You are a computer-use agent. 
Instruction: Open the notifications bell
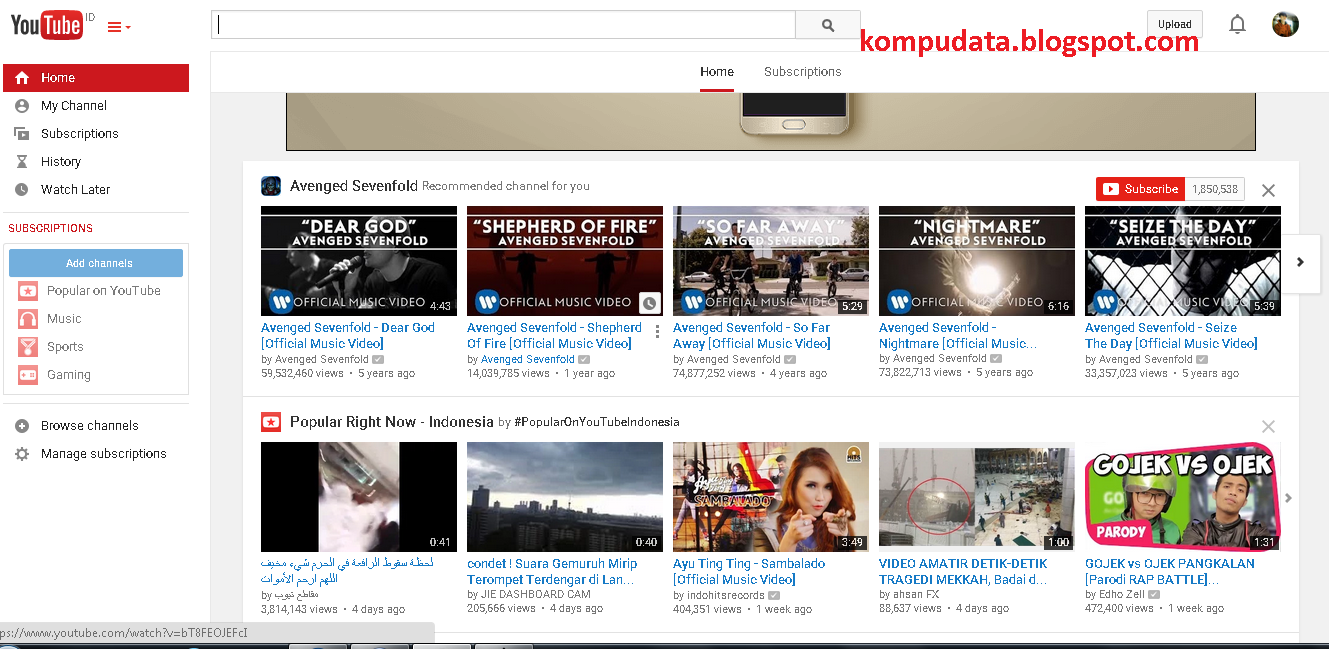(1237, 24)
